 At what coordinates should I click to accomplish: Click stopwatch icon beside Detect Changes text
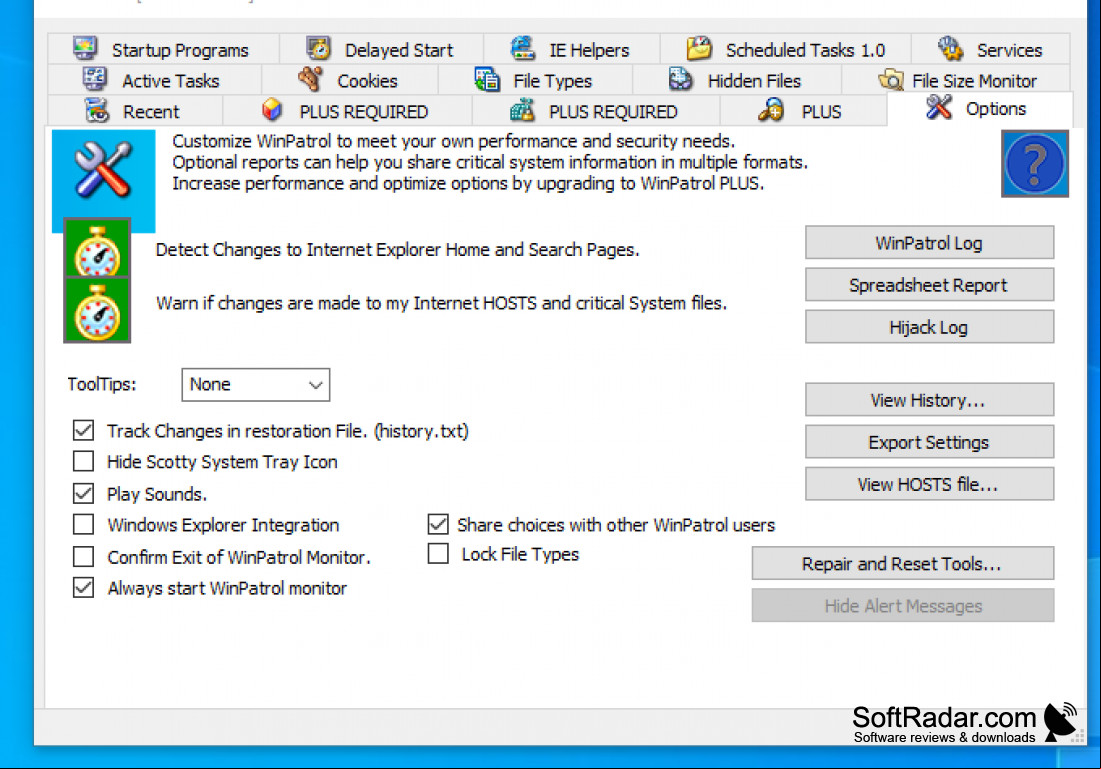[97, 249]
